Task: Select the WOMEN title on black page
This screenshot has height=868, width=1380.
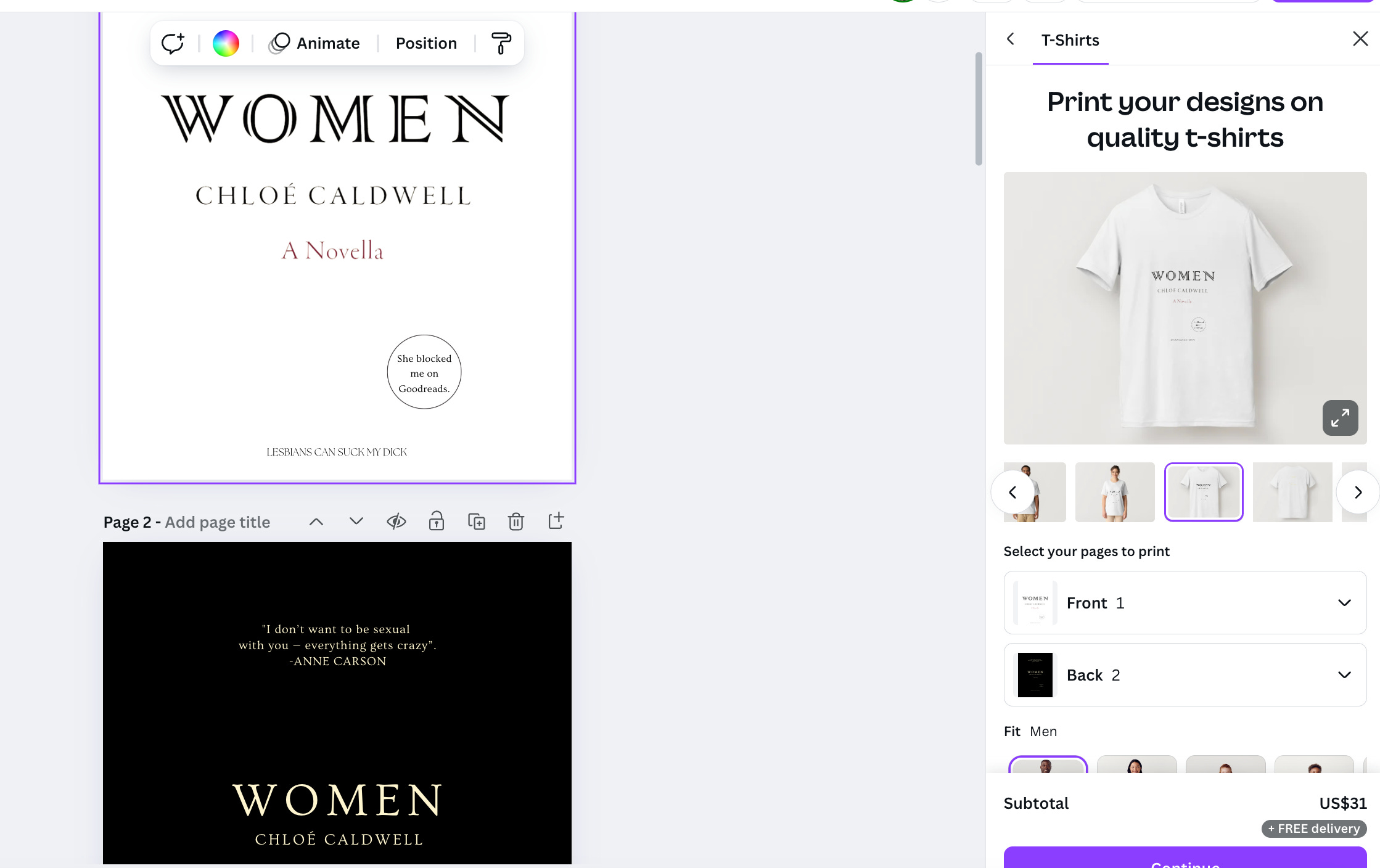Action: [338, 800]
